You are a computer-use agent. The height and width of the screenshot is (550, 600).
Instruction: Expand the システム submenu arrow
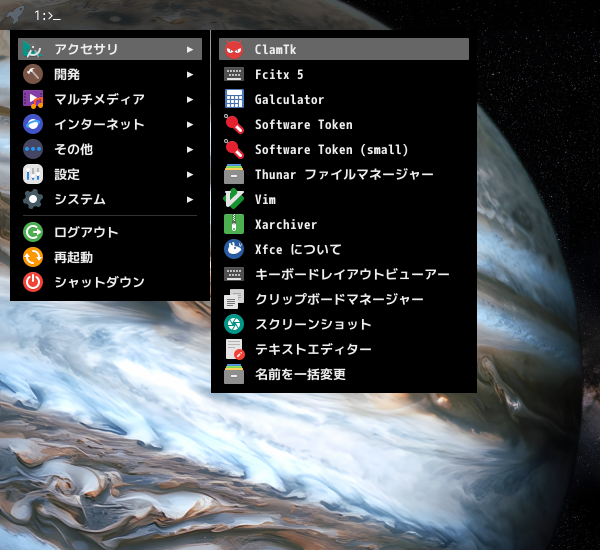(190, 199)
